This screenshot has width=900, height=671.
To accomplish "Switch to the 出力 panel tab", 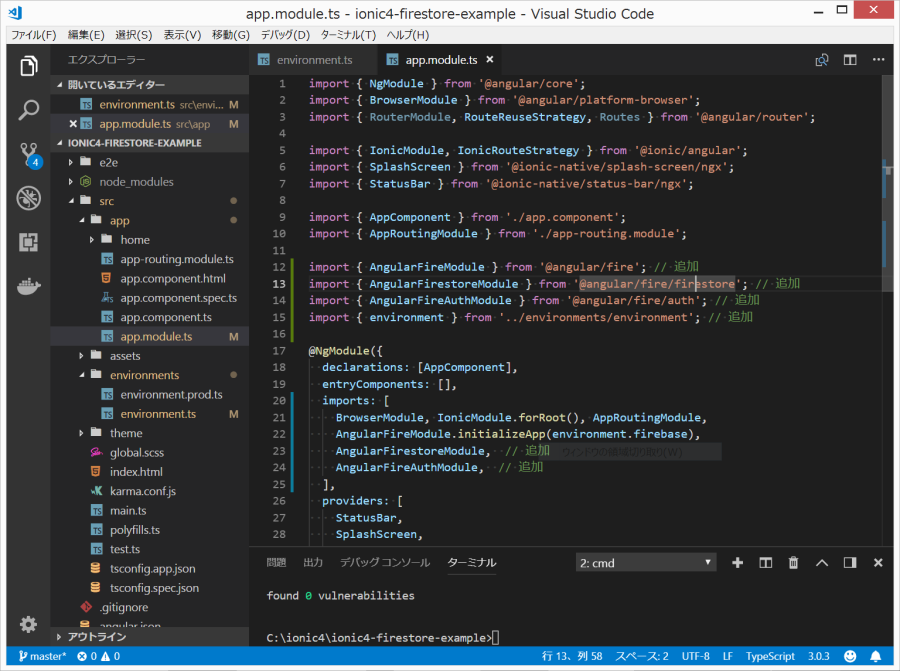I will (313, 563).
